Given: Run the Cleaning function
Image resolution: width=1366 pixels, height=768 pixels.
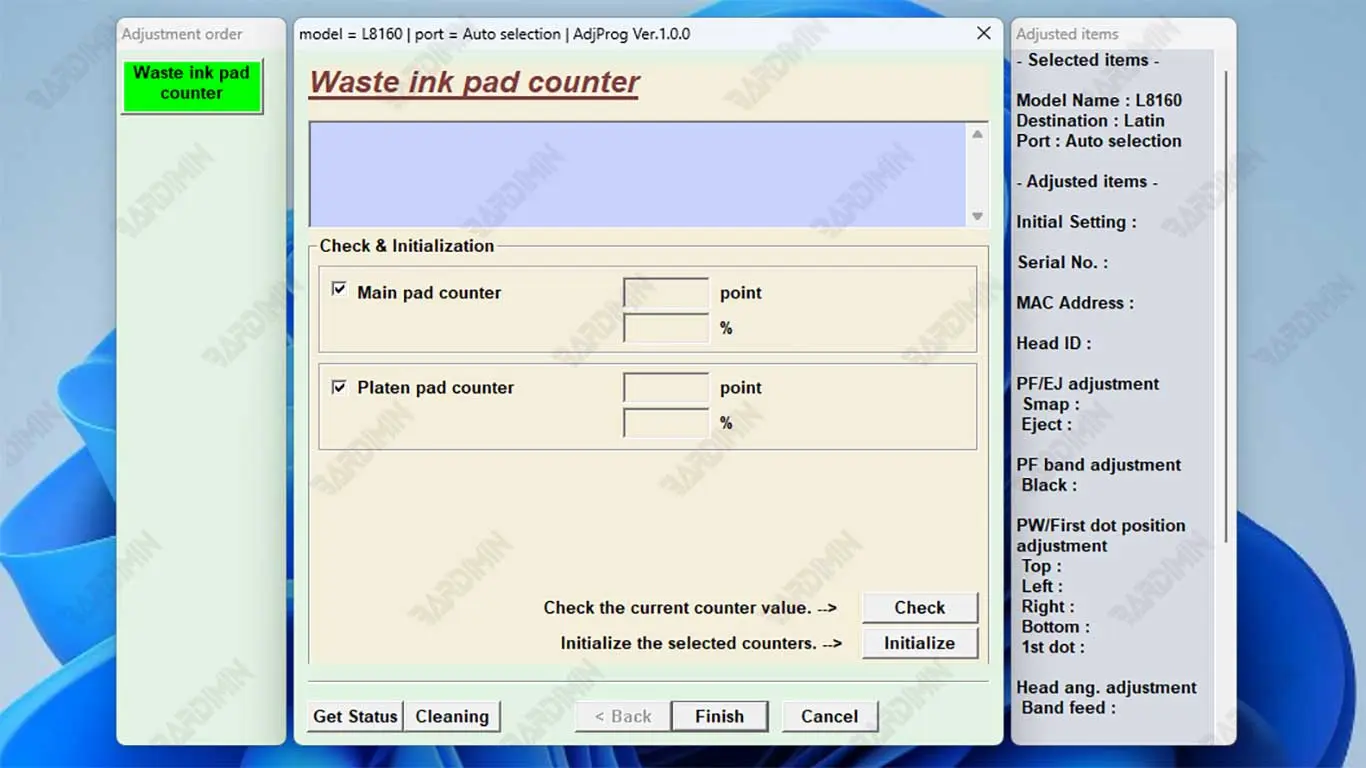Looking at the screenshot, I should click(452, 716).
